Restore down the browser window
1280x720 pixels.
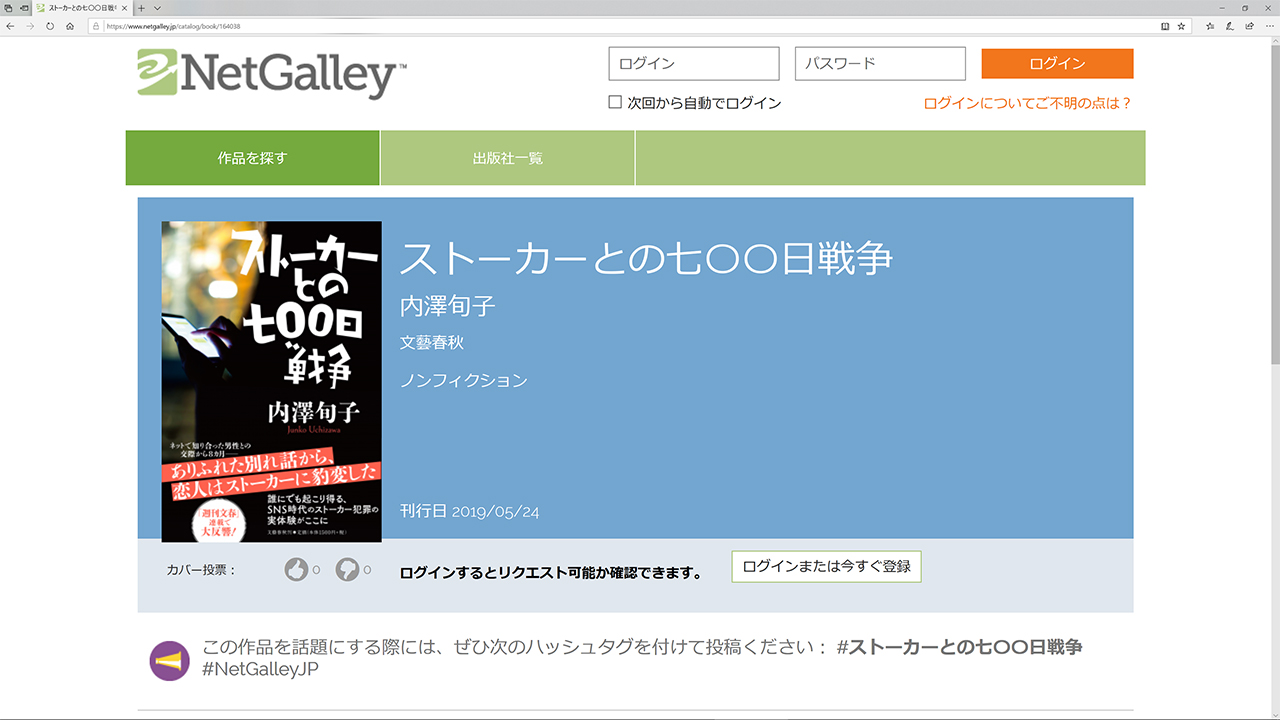coord(1244,8)
